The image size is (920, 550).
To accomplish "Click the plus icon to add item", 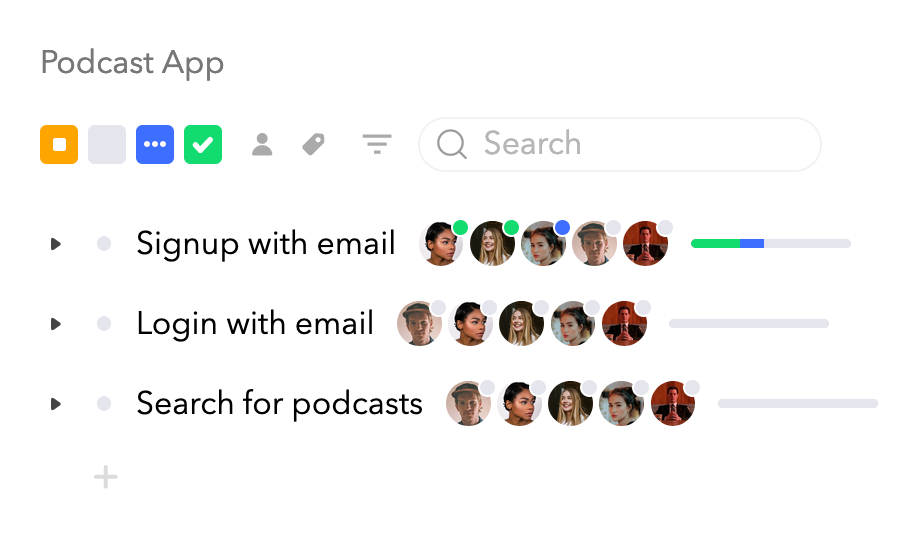I will click(106, 477).
